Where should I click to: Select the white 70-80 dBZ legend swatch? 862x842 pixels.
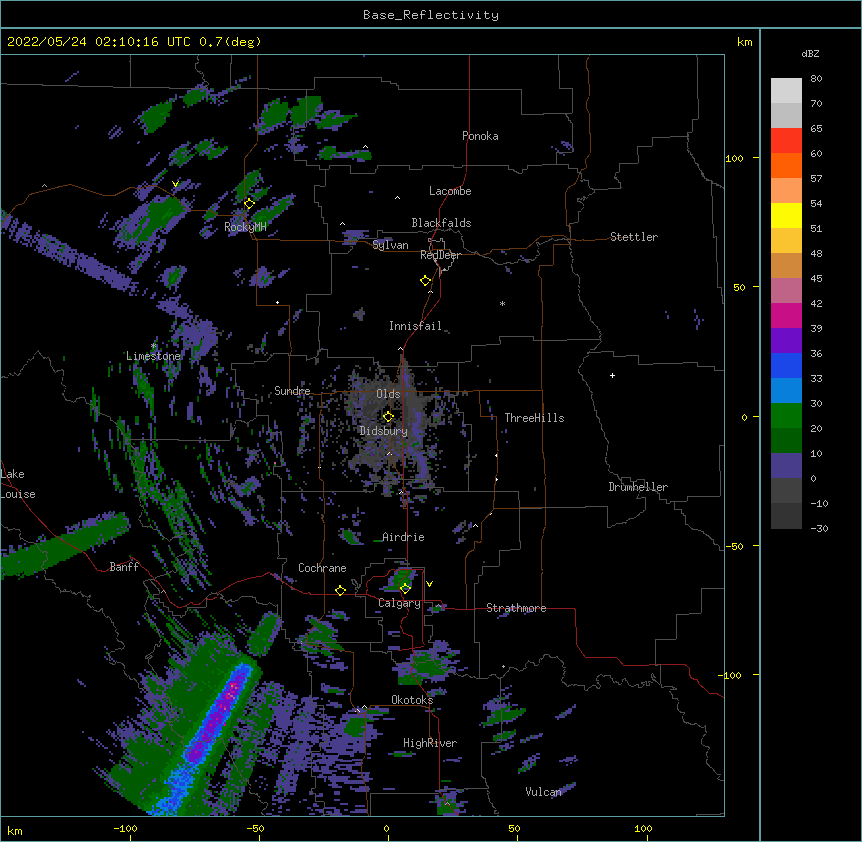click(786, 91)
